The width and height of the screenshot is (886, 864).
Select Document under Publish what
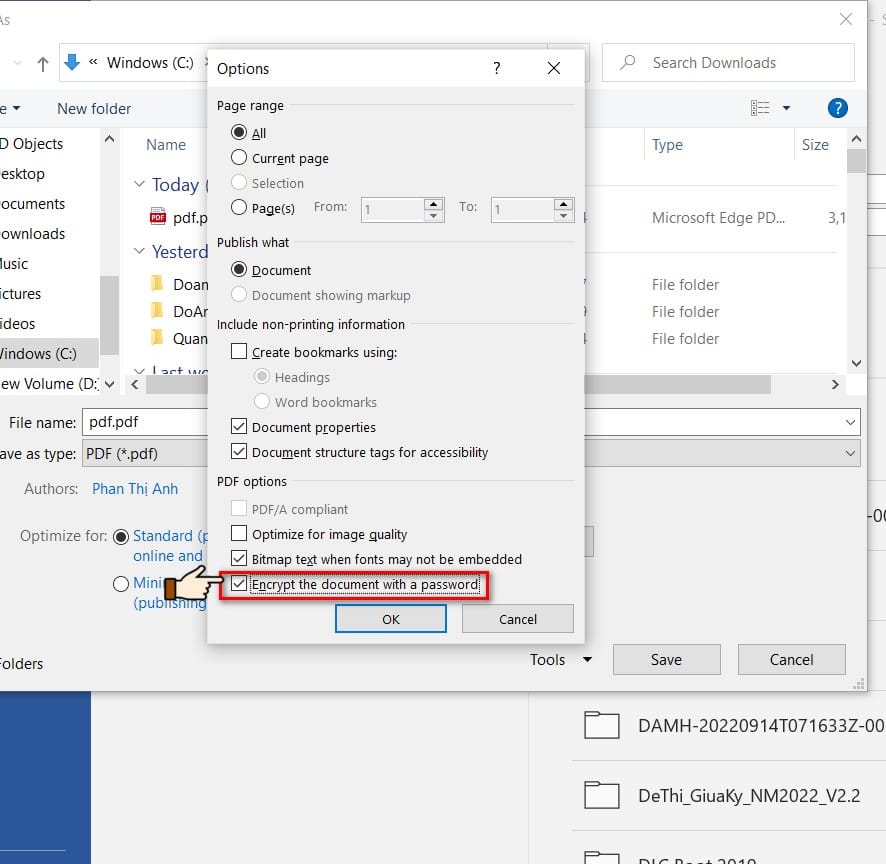[x=239, y=270]
